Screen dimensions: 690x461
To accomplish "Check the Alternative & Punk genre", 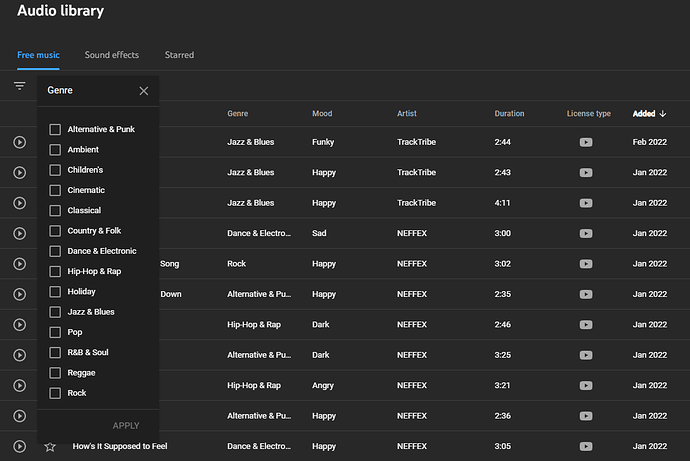I will coord(55,129).
